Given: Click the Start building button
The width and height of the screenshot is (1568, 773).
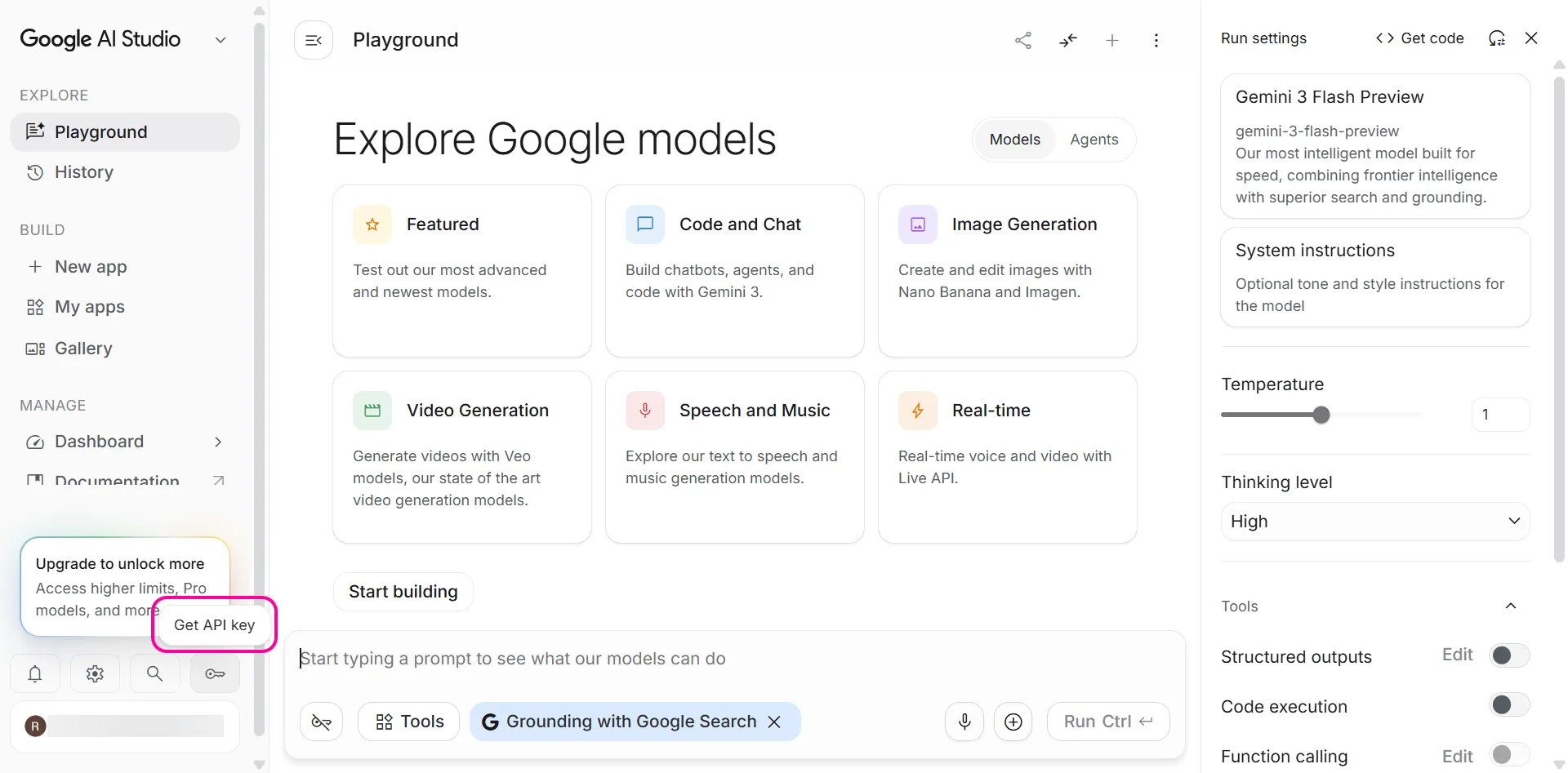Looking at the screenshot, I should (403, 592).
